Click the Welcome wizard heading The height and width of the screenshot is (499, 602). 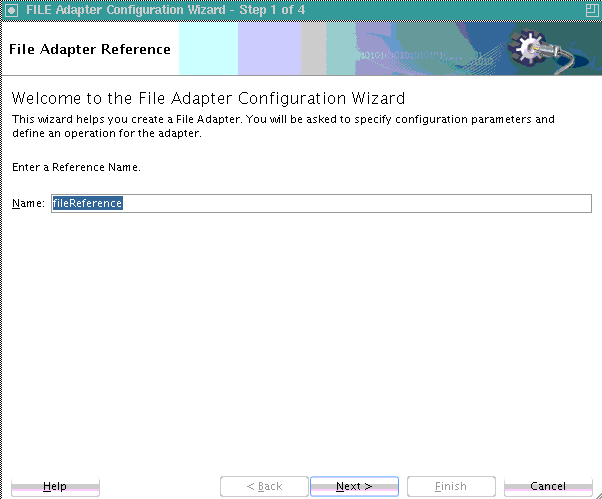click(208, 99)
